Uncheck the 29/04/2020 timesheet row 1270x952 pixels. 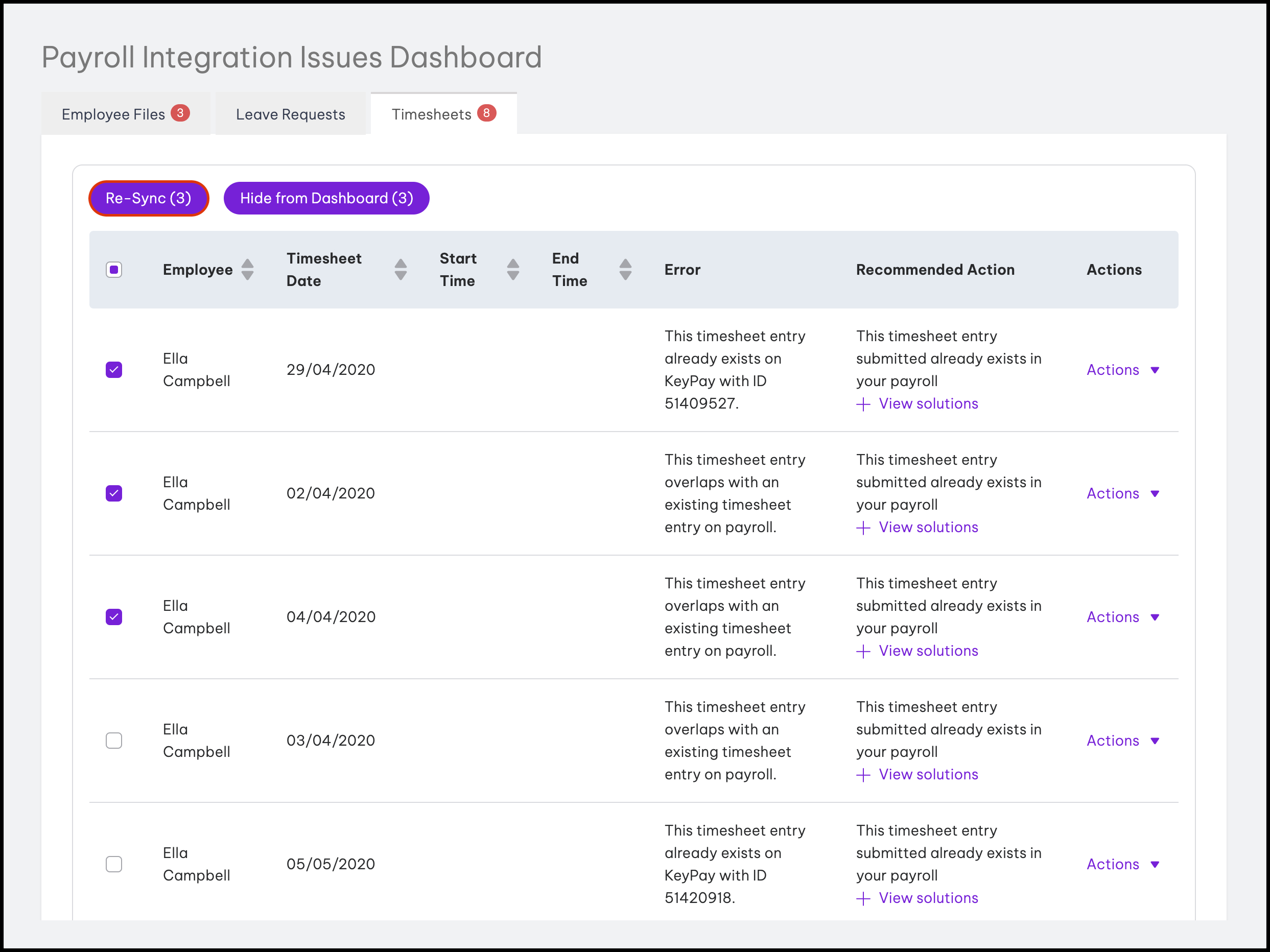114,370
